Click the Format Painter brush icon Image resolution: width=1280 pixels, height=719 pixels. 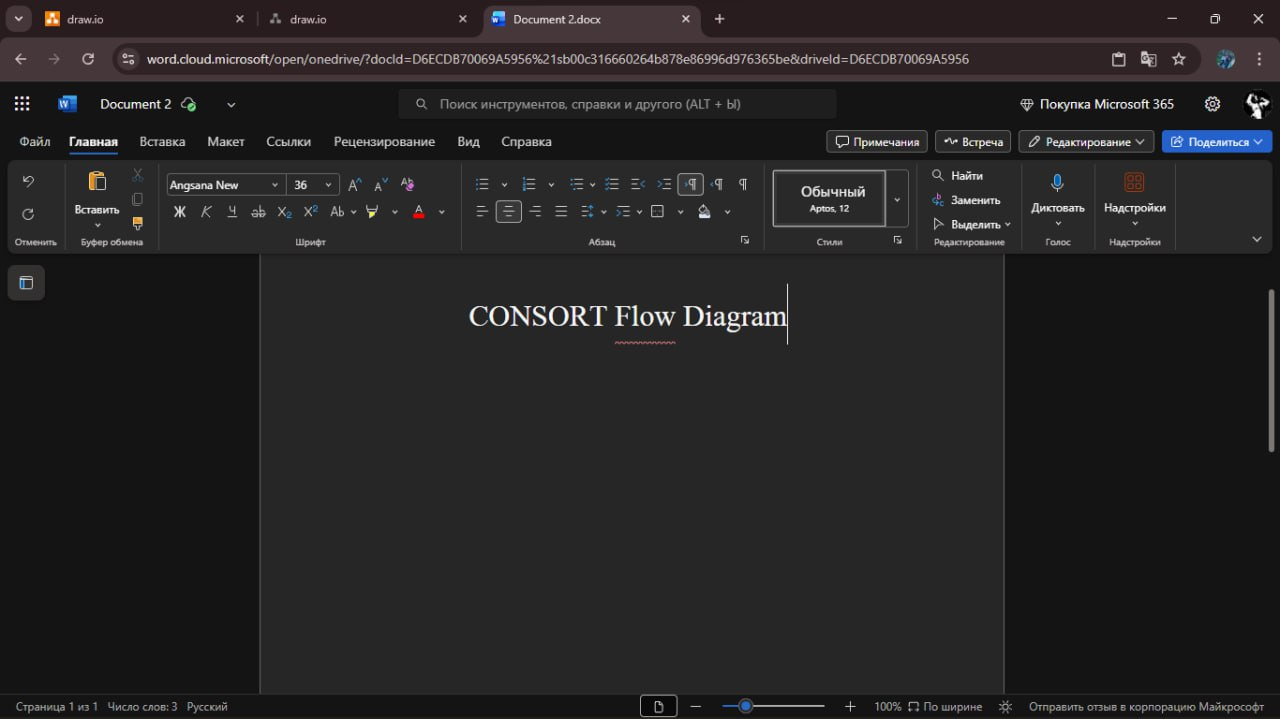coord(138,223)
